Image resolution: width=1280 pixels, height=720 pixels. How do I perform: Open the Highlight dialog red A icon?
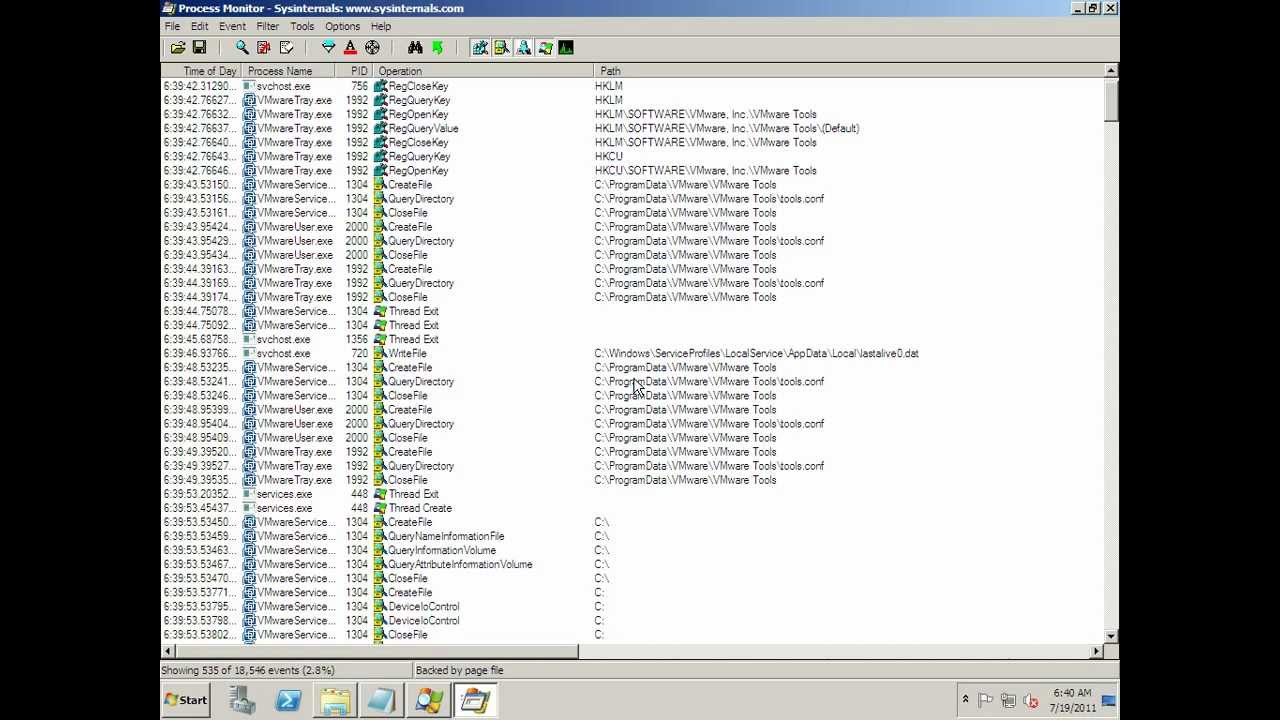point(350,47)
